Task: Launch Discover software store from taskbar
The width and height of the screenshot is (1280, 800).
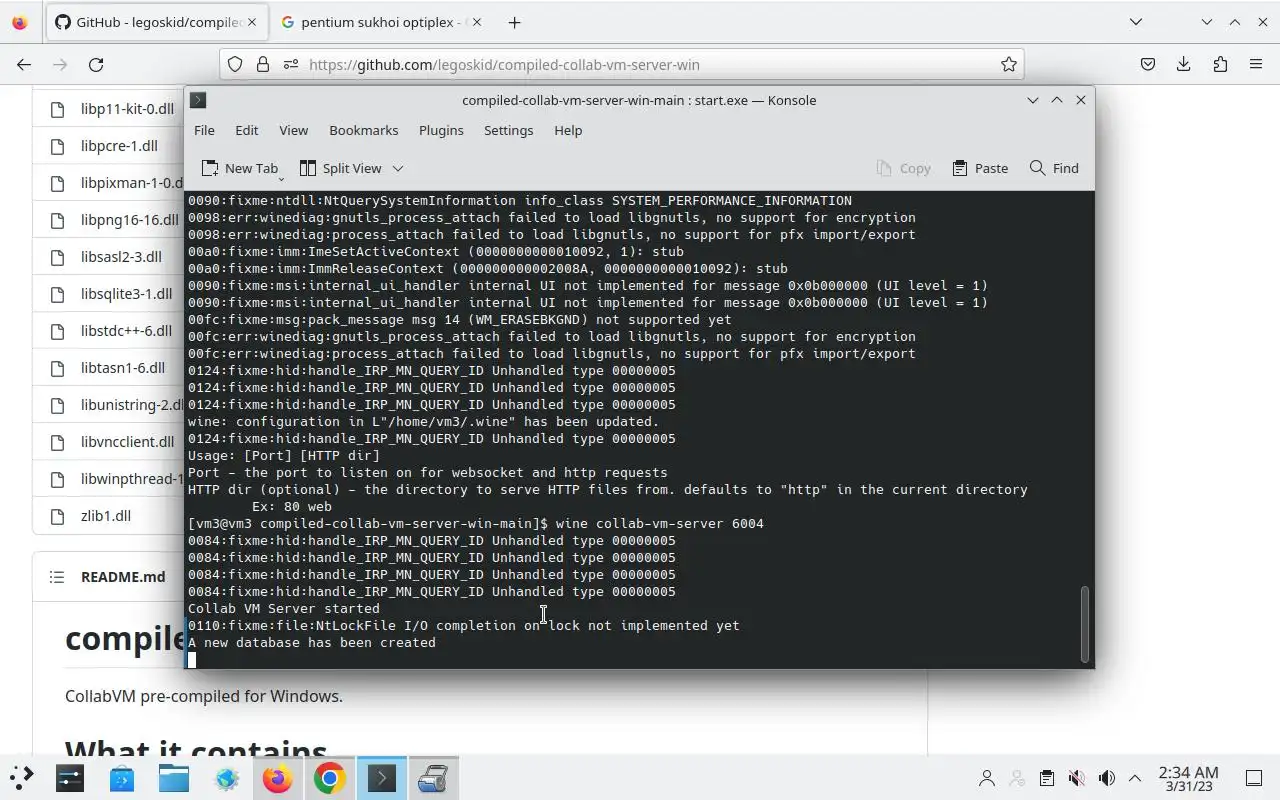Action: [x=122, y=778]
